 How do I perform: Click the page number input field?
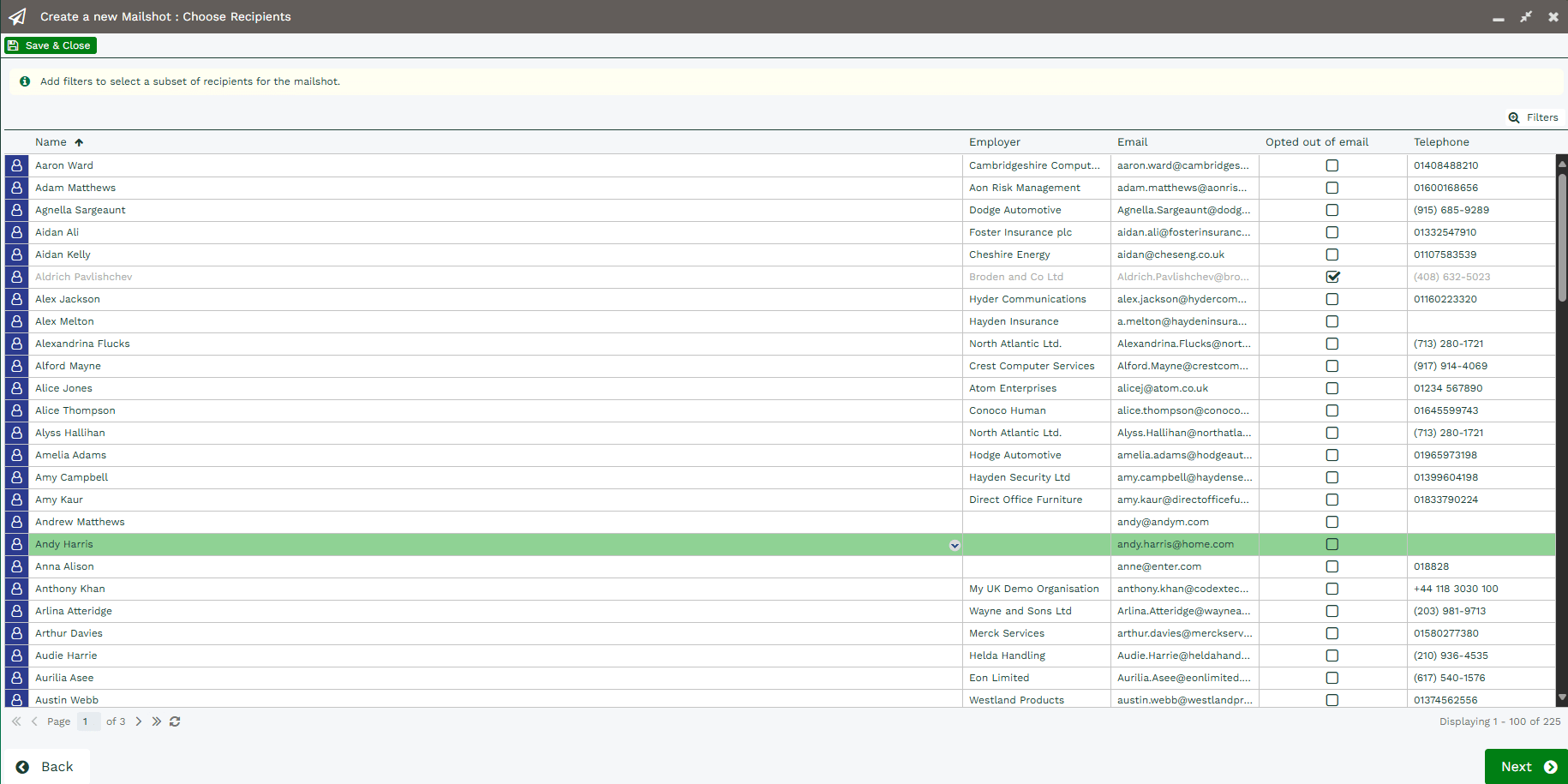tap(88, 721)
